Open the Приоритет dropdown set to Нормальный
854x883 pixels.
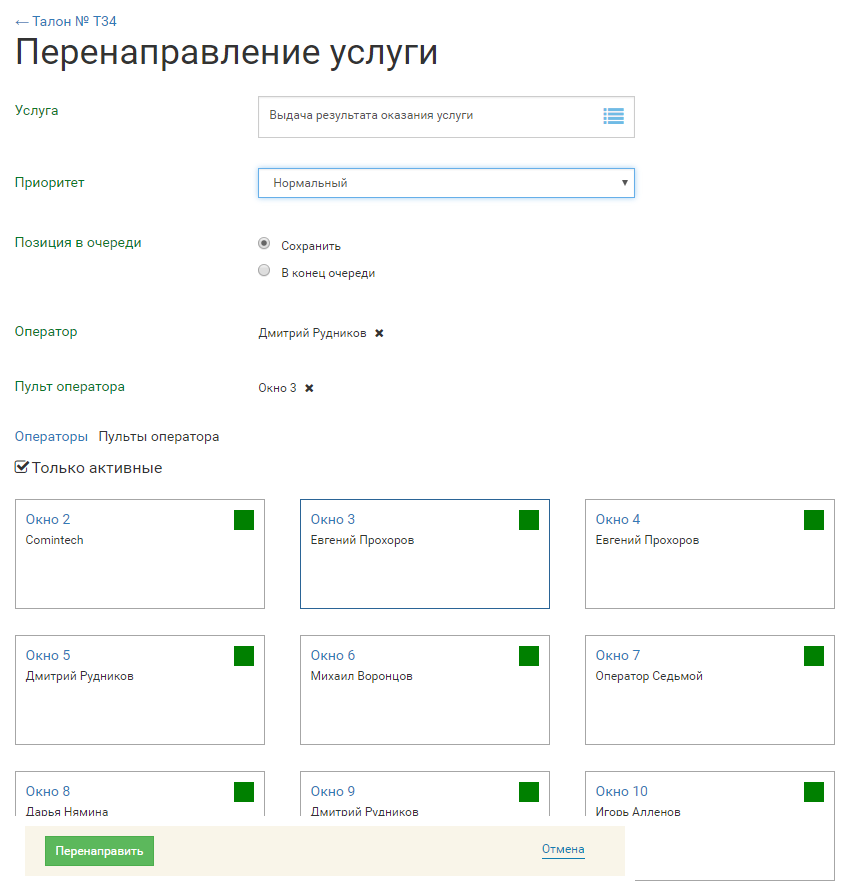click(x=446, y=183)
